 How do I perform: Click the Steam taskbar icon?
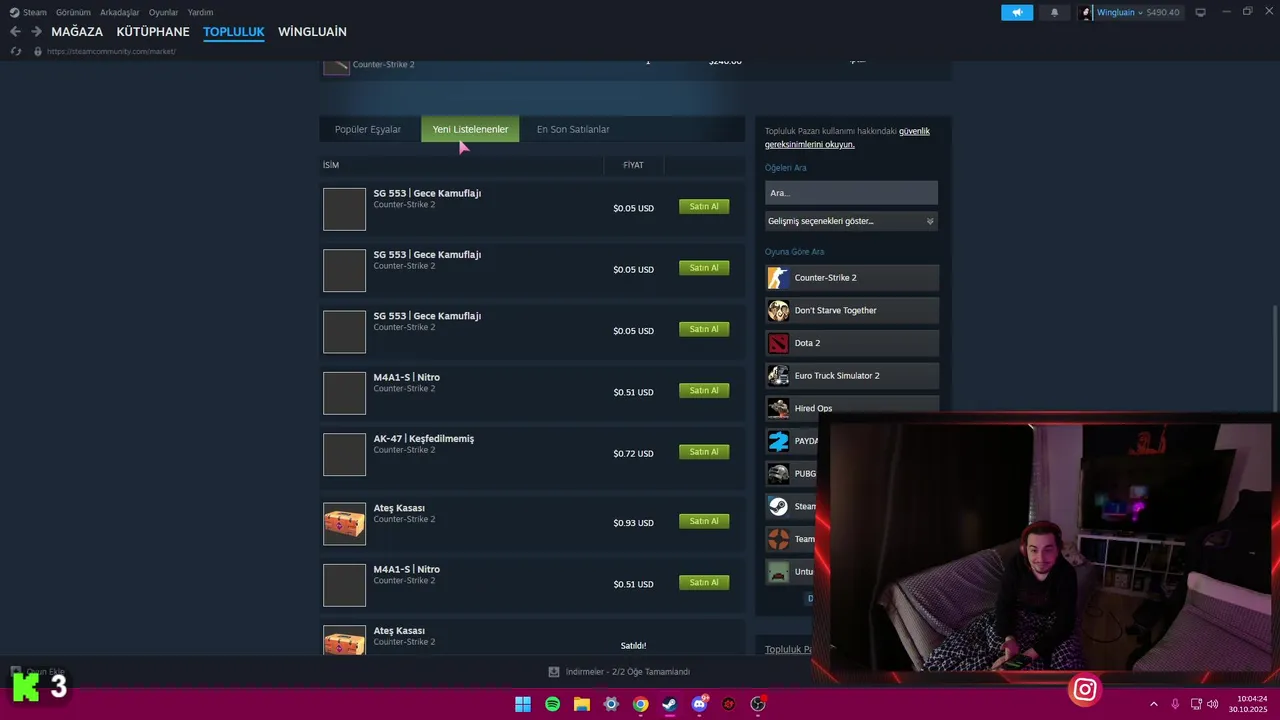pos(670,704)
